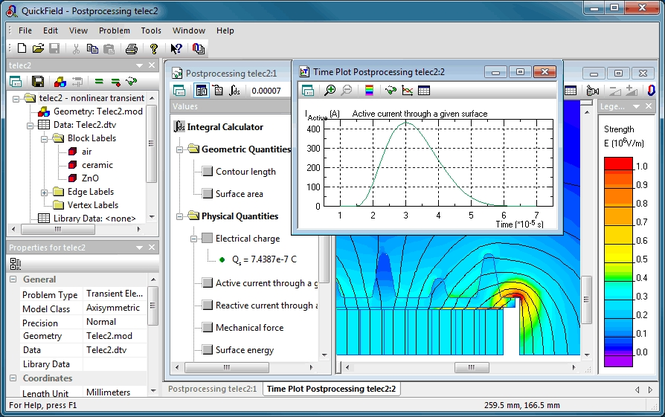Expand the Edge Labels tree node

coord(44,192)
